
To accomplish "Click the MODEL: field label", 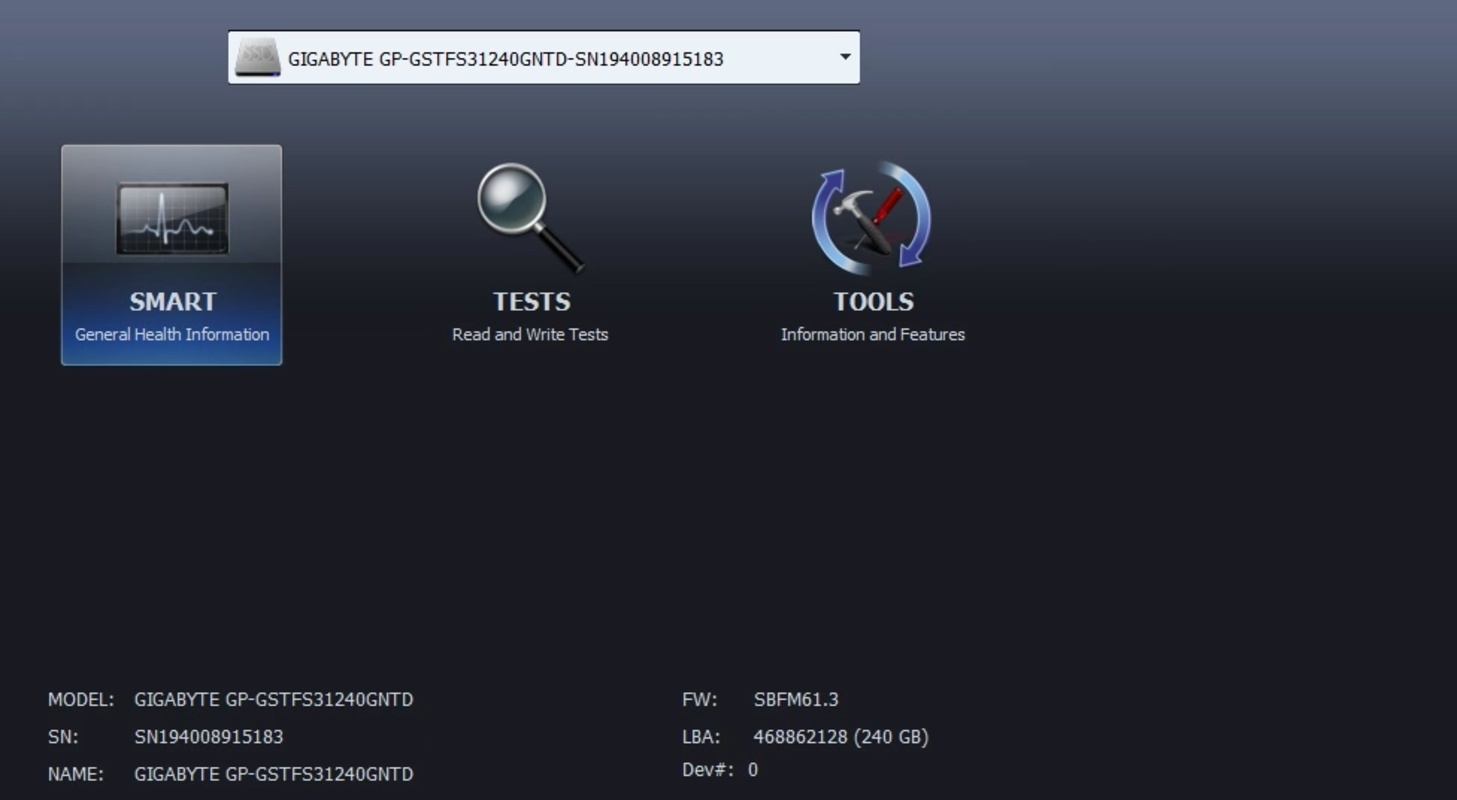I will (x=81, y=700).
